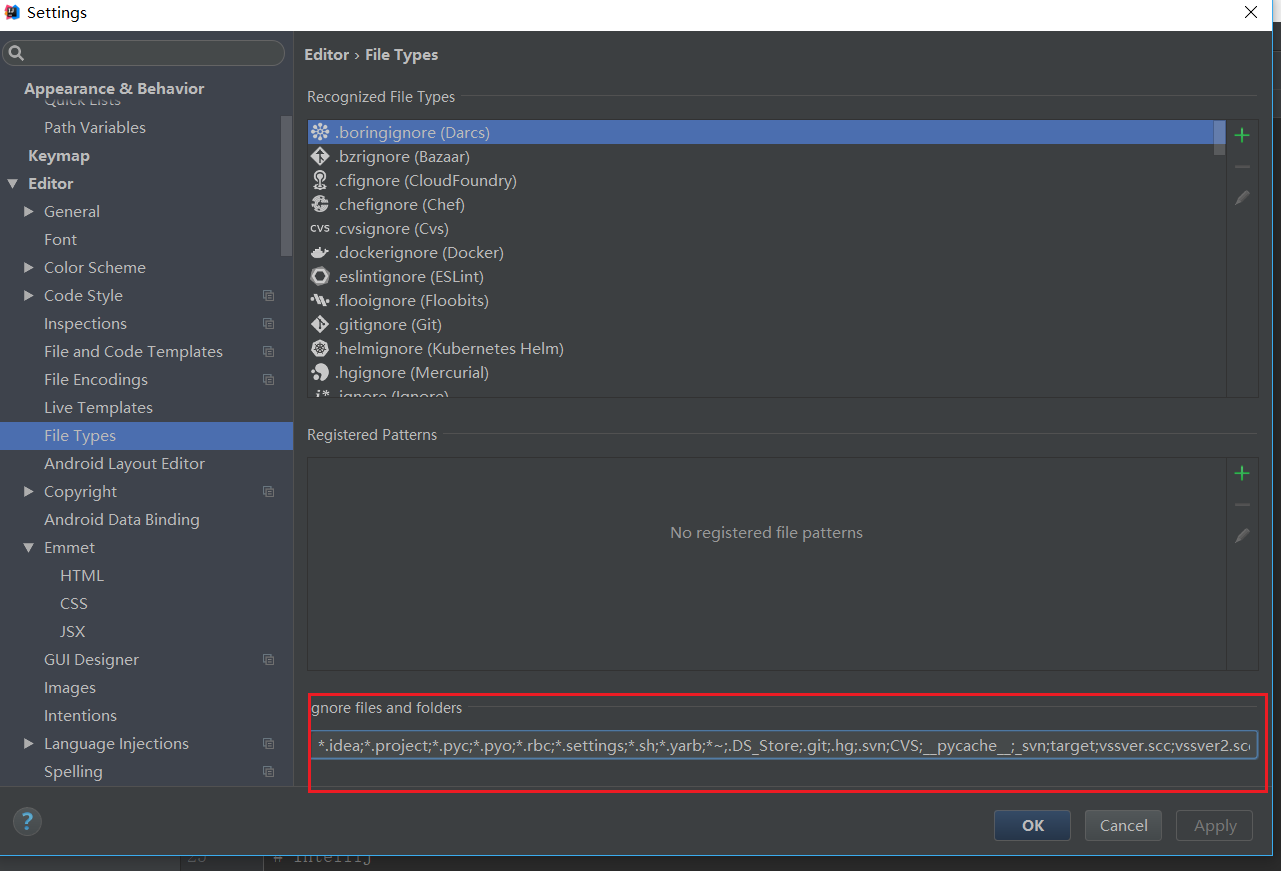Click the .hgignore Mercurial icon

tap(320, 372)
